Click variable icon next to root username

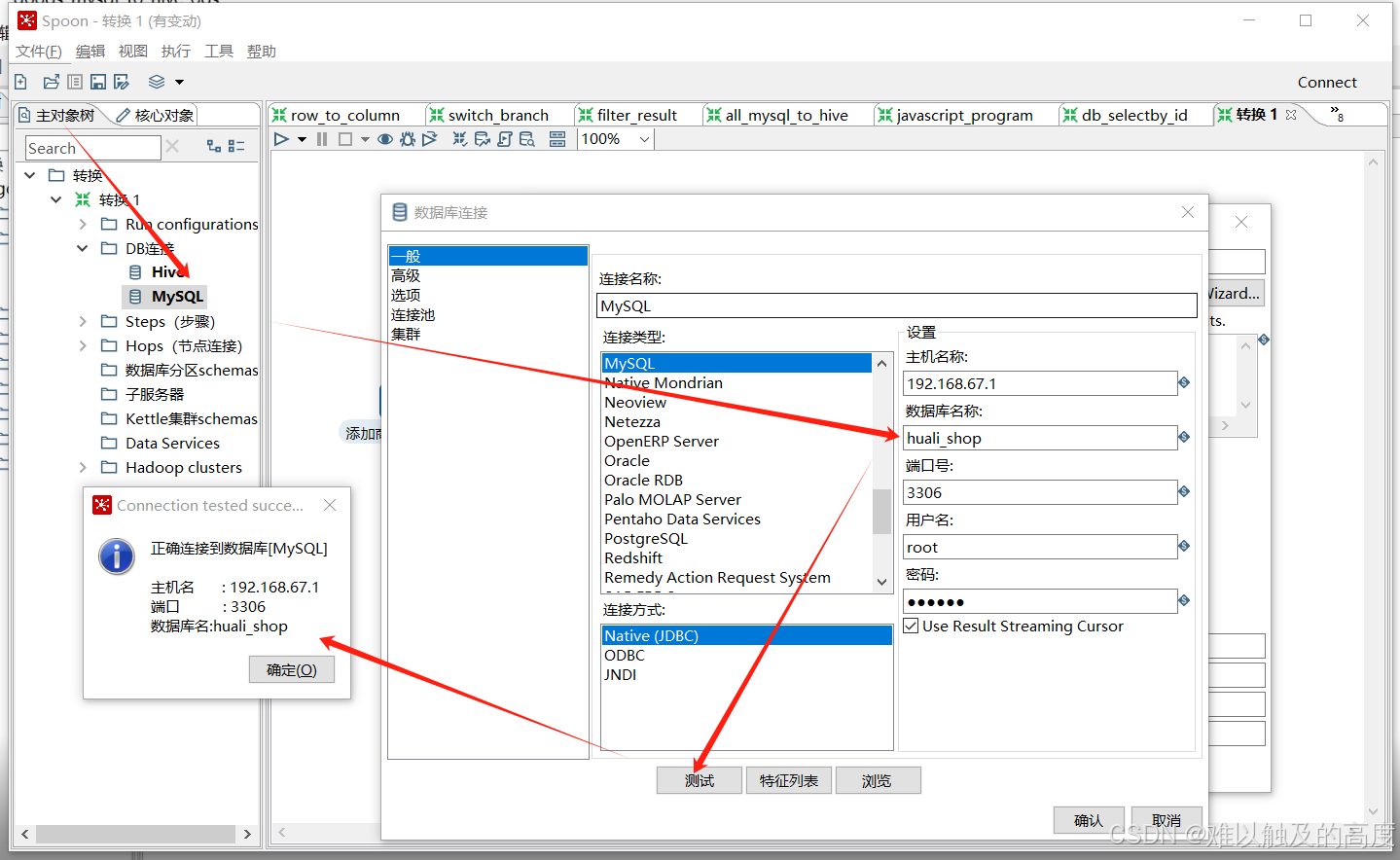point(1184,546)
